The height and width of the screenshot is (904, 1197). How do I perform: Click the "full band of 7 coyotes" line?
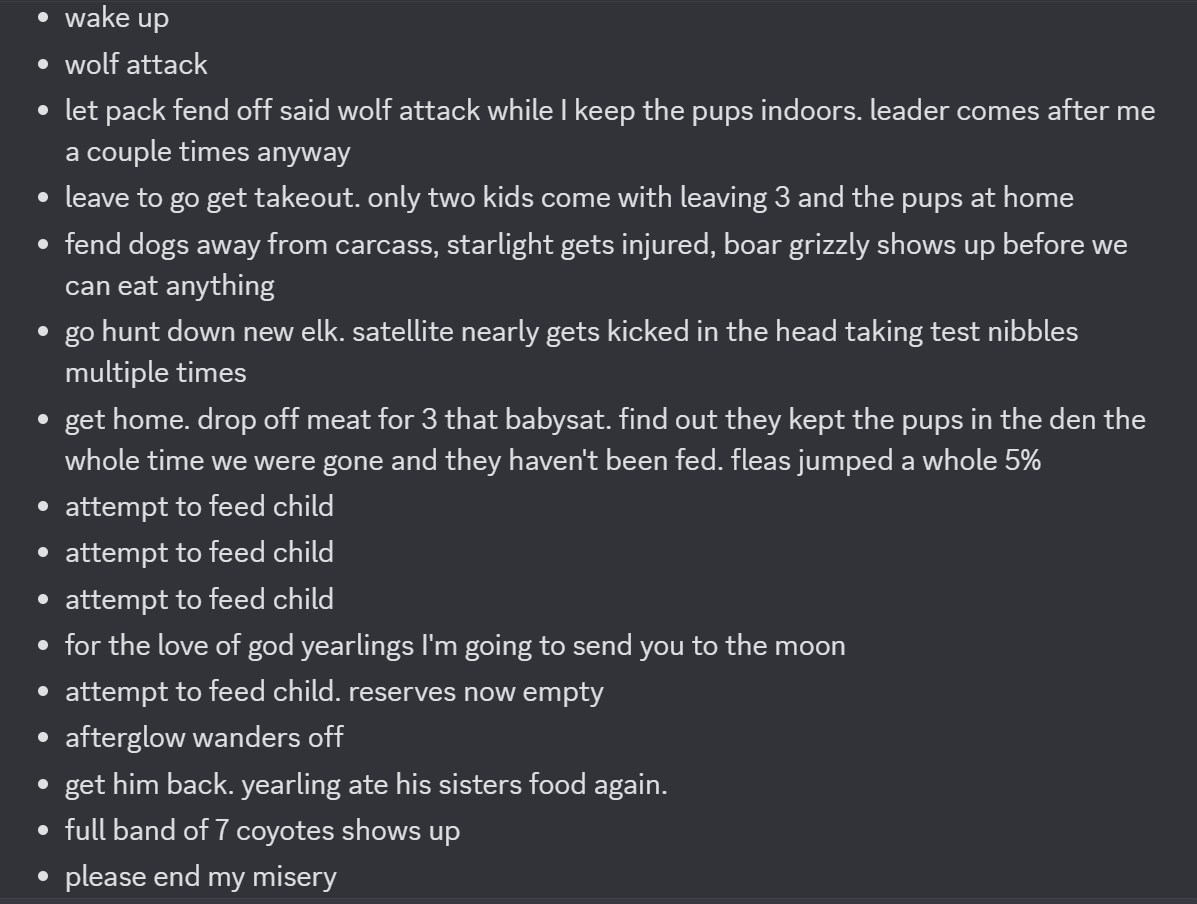pos(262,830)
